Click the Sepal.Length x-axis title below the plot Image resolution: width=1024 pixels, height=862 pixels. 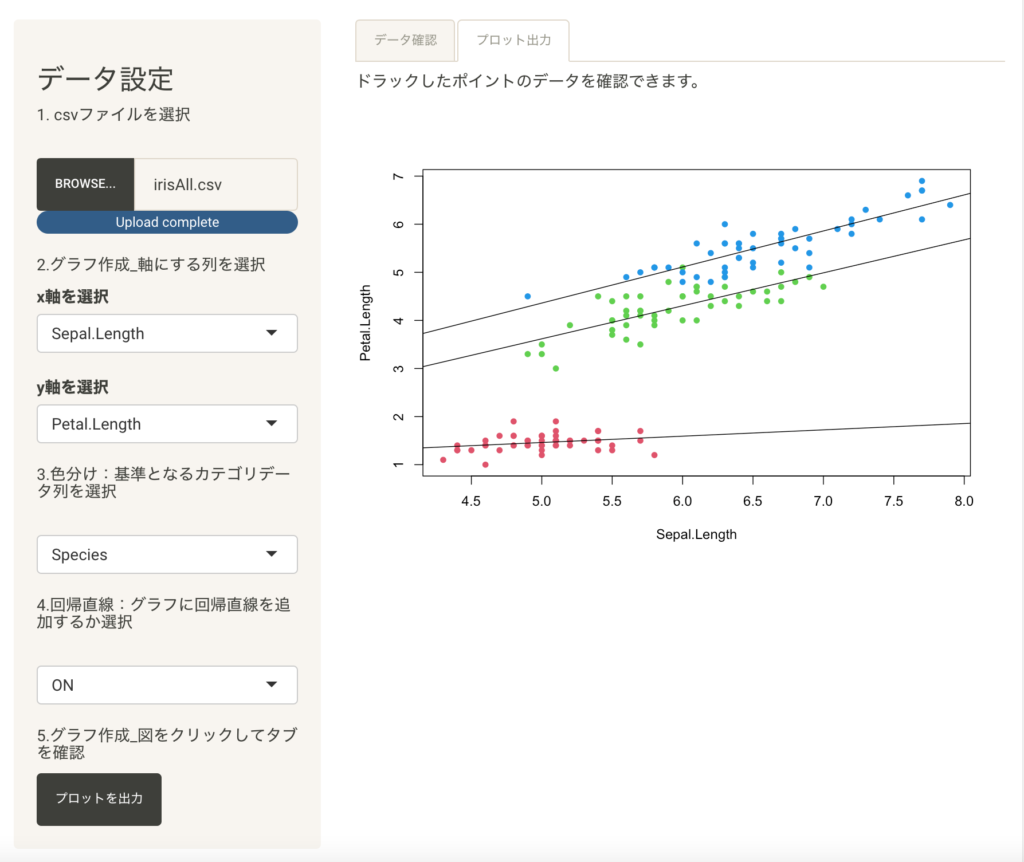[696, 534]
